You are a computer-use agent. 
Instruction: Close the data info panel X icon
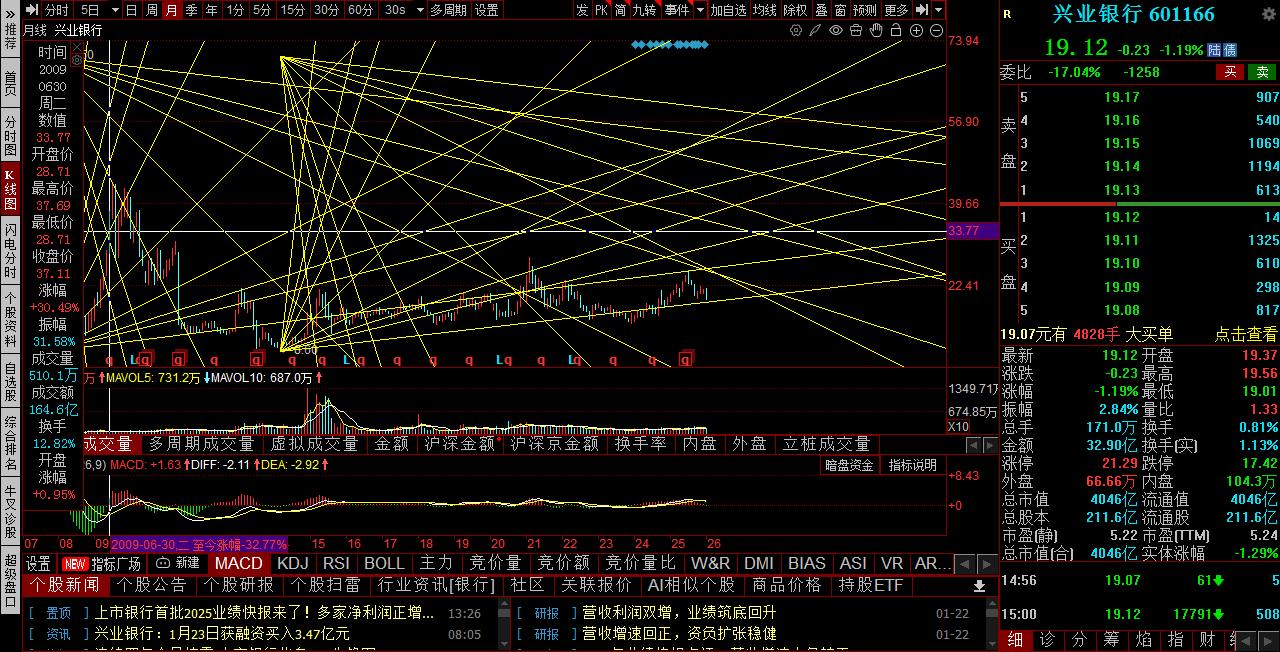(x=77, y=47)
